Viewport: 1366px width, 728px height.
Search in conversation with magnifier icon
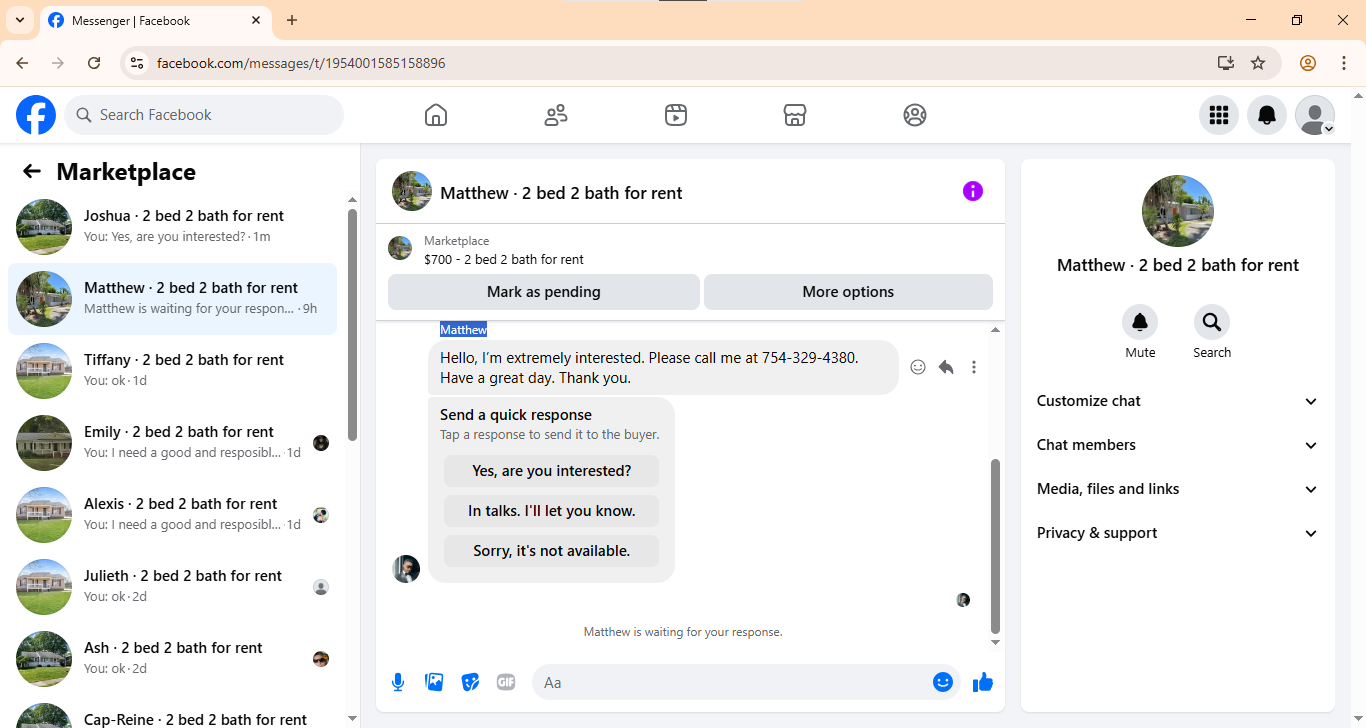point(1212,322)
